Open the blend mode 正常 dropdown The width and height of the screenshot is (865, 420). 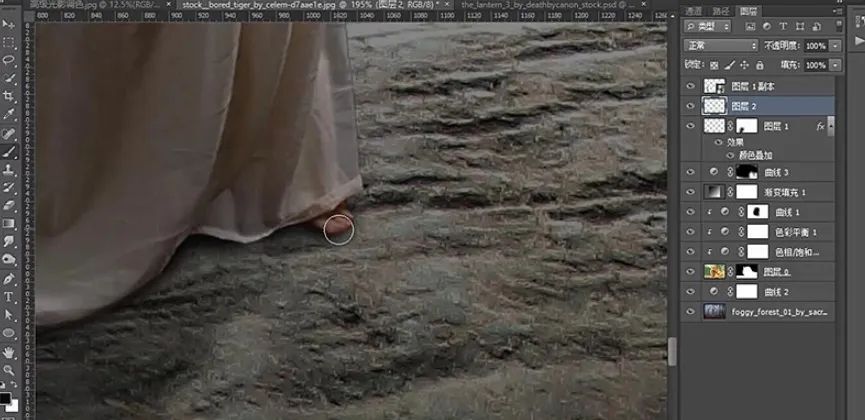(720, 46)
